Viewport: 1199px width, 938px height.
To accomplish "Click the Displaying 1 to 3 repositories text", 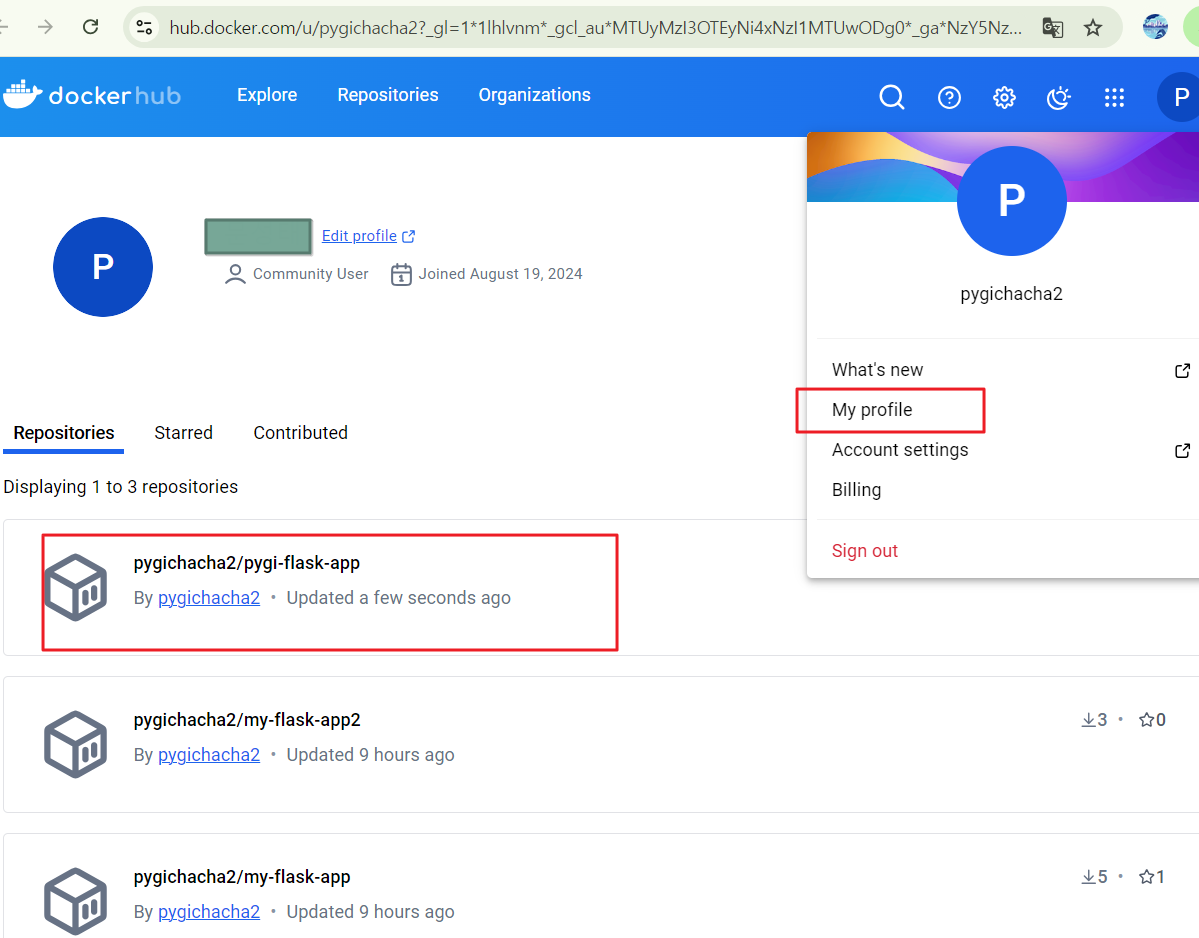I will (x=121, y=487).
